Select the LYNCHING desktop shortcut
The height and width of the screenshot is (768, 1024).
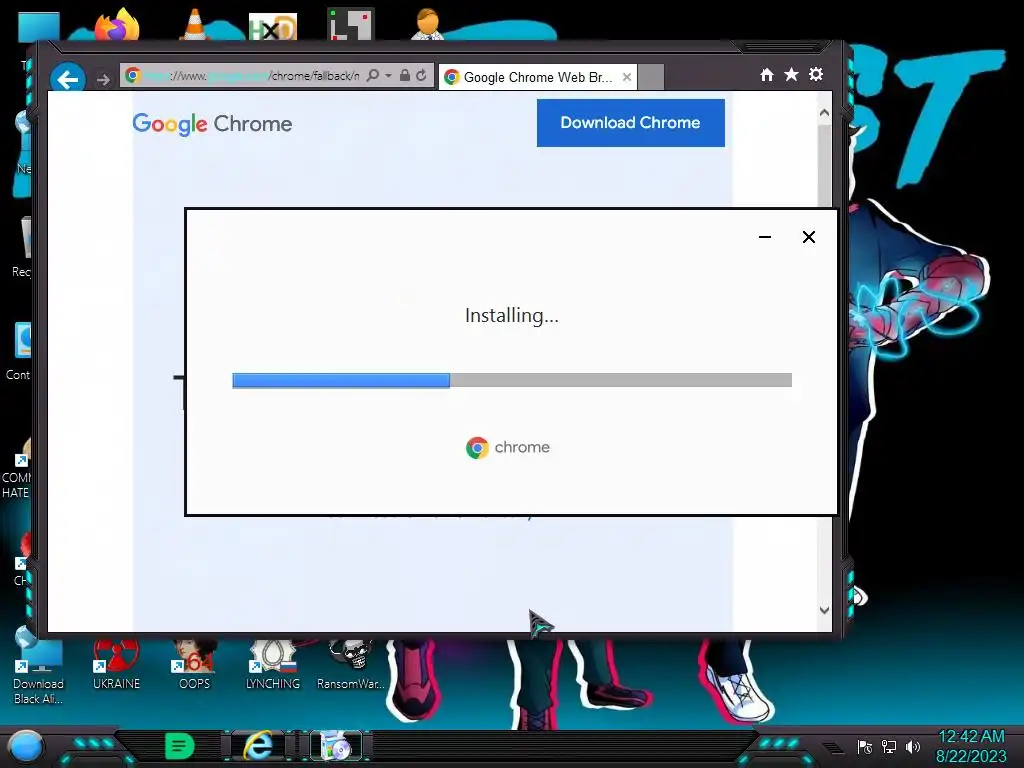tap(273, 665)
